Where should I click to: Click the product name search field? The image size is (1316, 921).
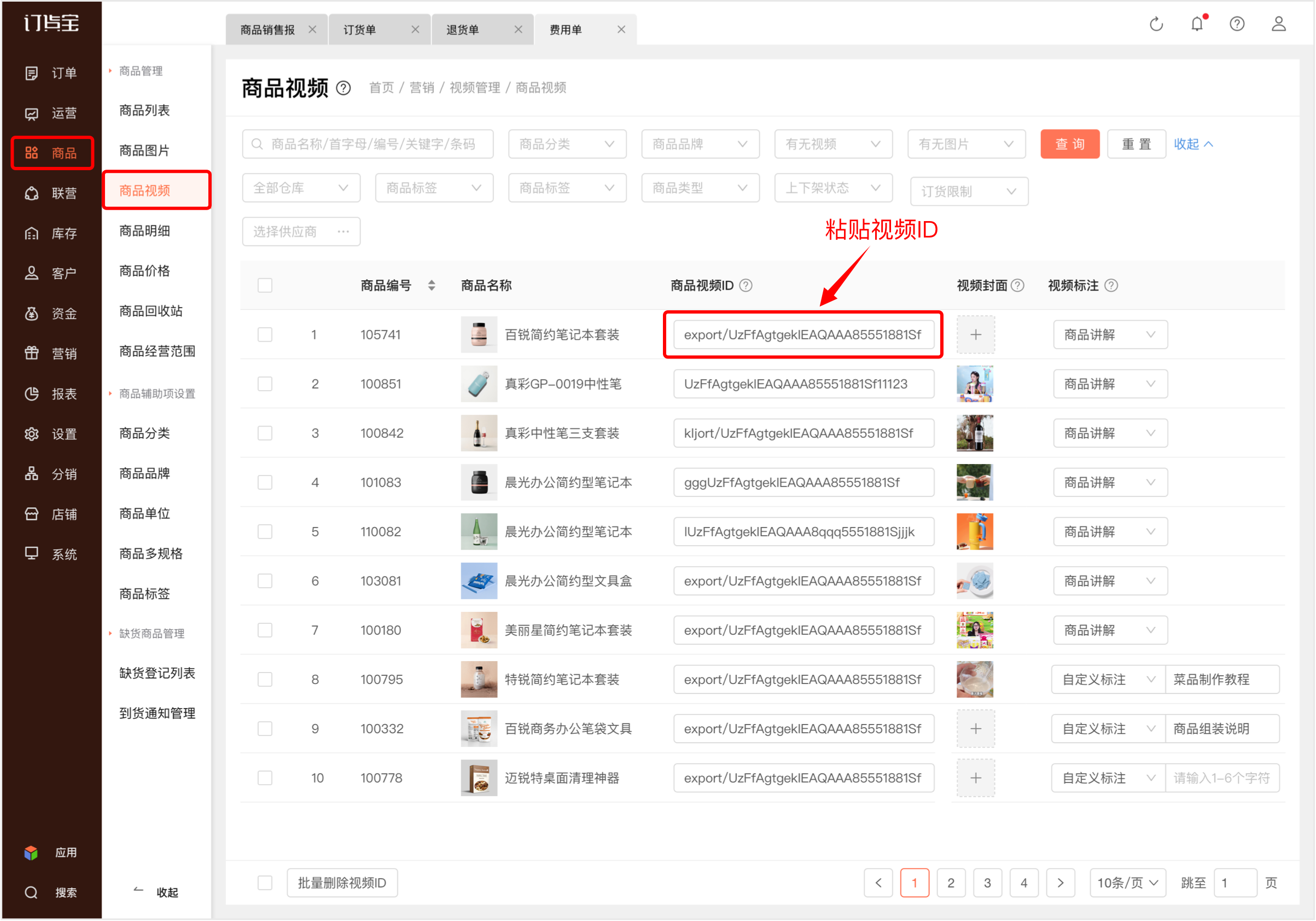[368, 144]
